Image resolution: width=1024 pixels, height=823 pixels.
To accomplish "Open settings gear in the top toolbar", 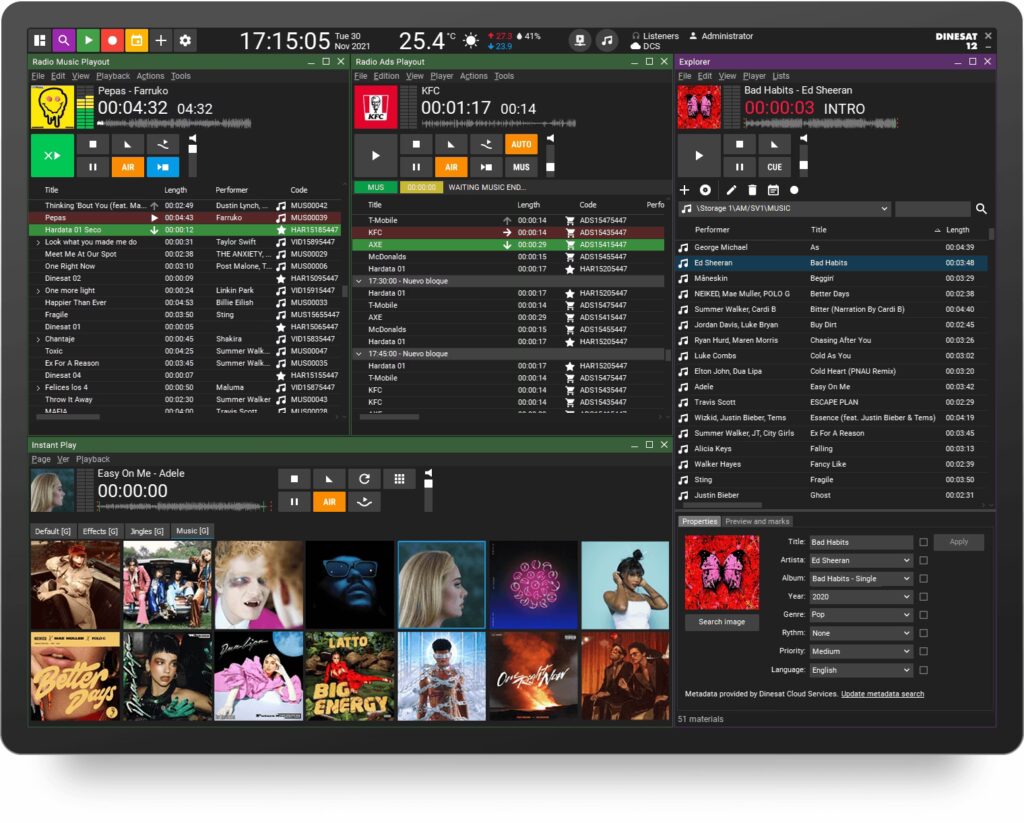I will tap(185, 40).
